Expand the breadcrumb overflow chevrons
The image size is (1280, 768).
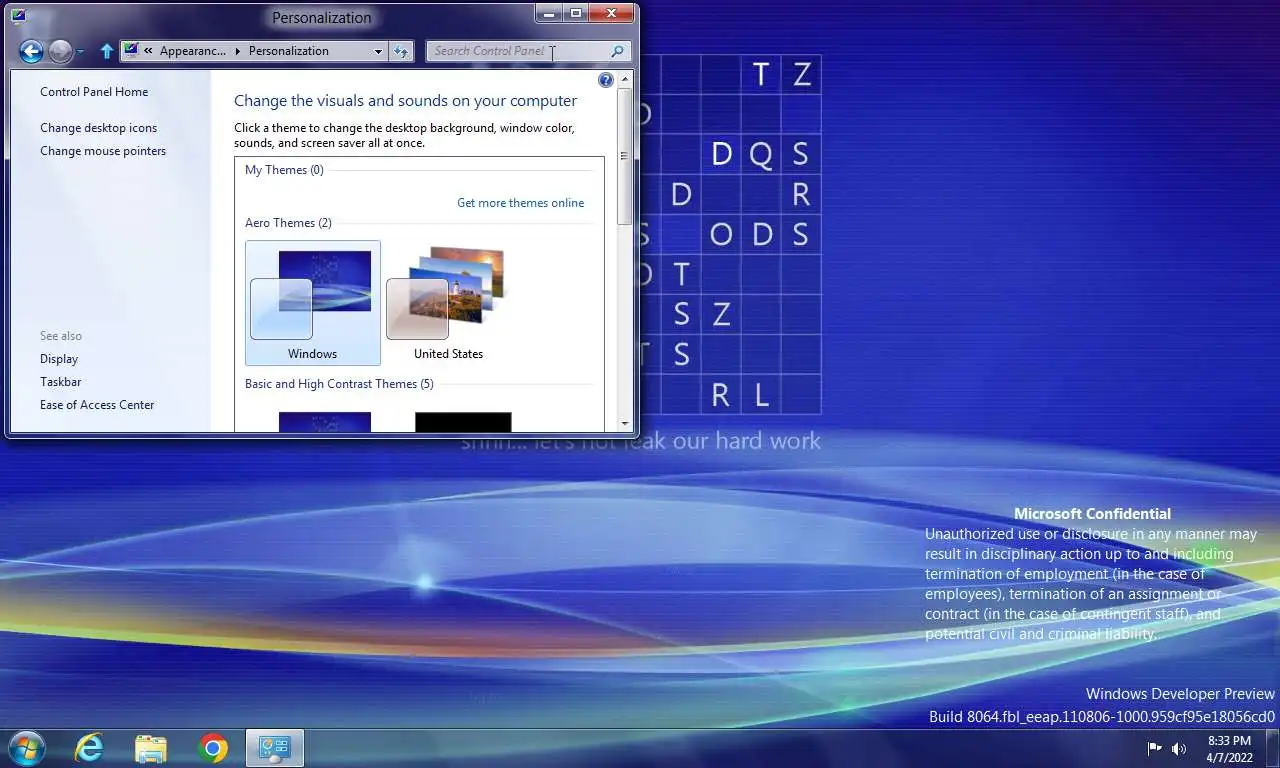coord(148,51)
